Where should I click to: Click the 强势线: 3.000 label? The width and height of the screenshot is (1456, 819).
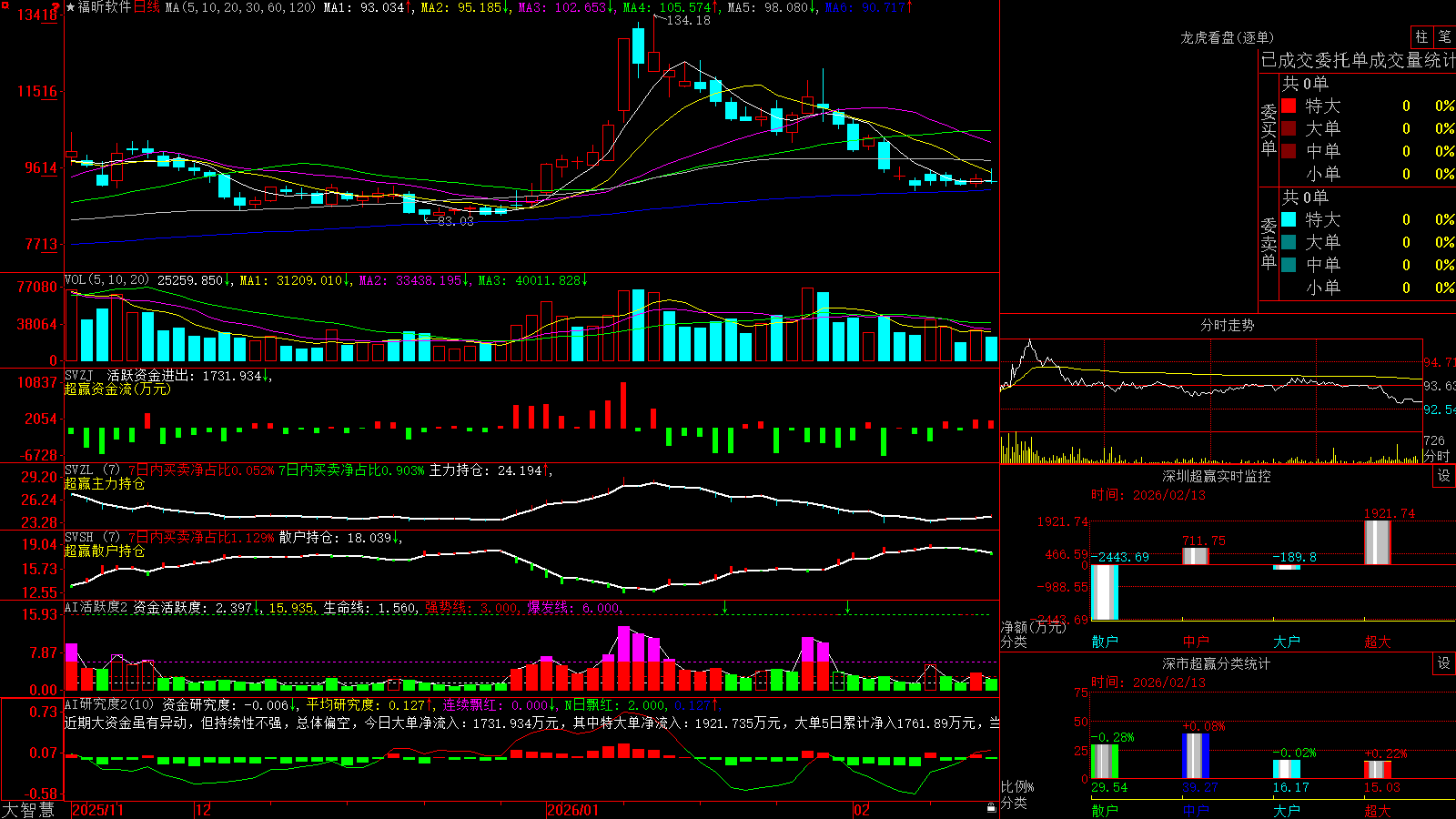point(471,608)
